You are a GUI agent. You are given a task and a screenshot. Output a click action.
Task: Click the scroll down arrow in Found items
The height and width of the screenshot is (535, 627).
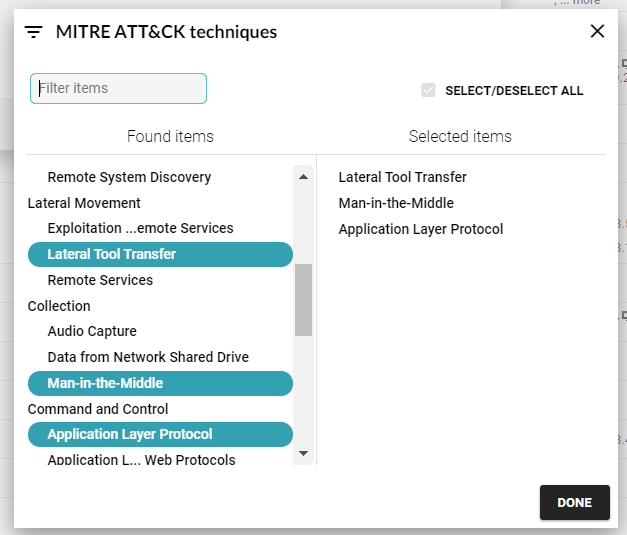(x=304, y=453)
